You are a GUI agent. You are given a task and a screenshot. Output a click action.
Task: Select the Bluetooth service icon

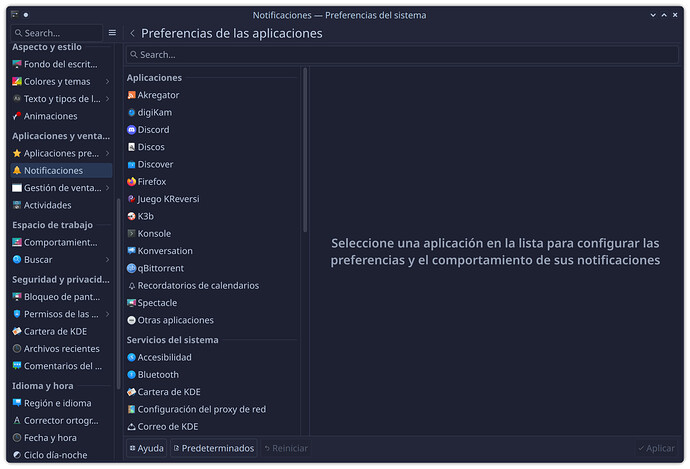pos(131,375)
